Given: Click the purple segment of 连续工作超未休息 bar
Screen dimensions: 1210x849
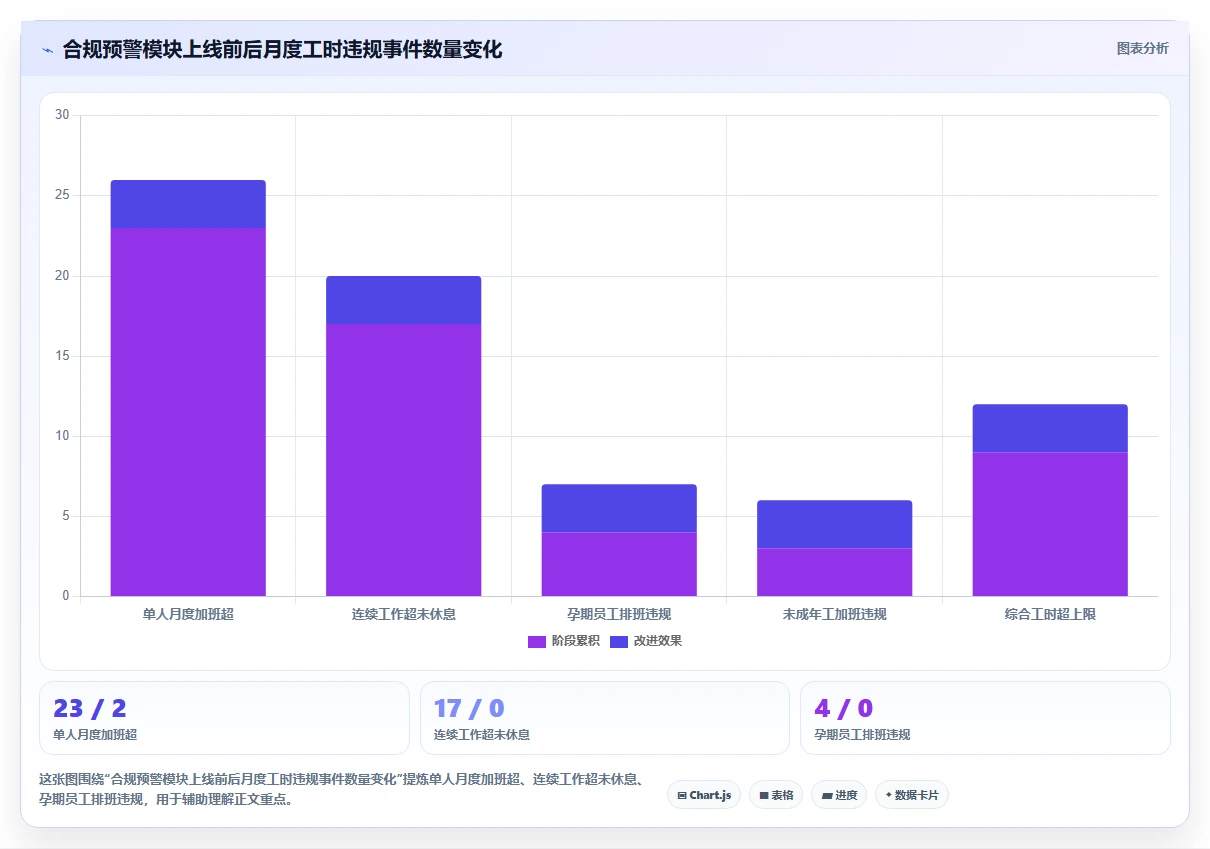Looking at the screenshot, I should pos(403,460).
